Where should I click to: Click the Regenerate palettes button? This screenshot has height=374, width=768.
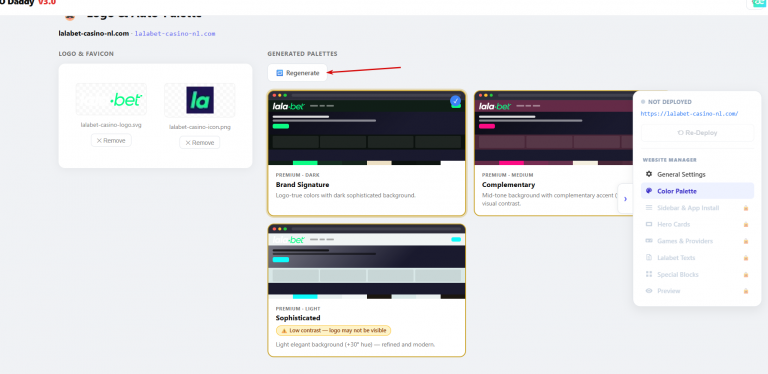pos(297,73)
